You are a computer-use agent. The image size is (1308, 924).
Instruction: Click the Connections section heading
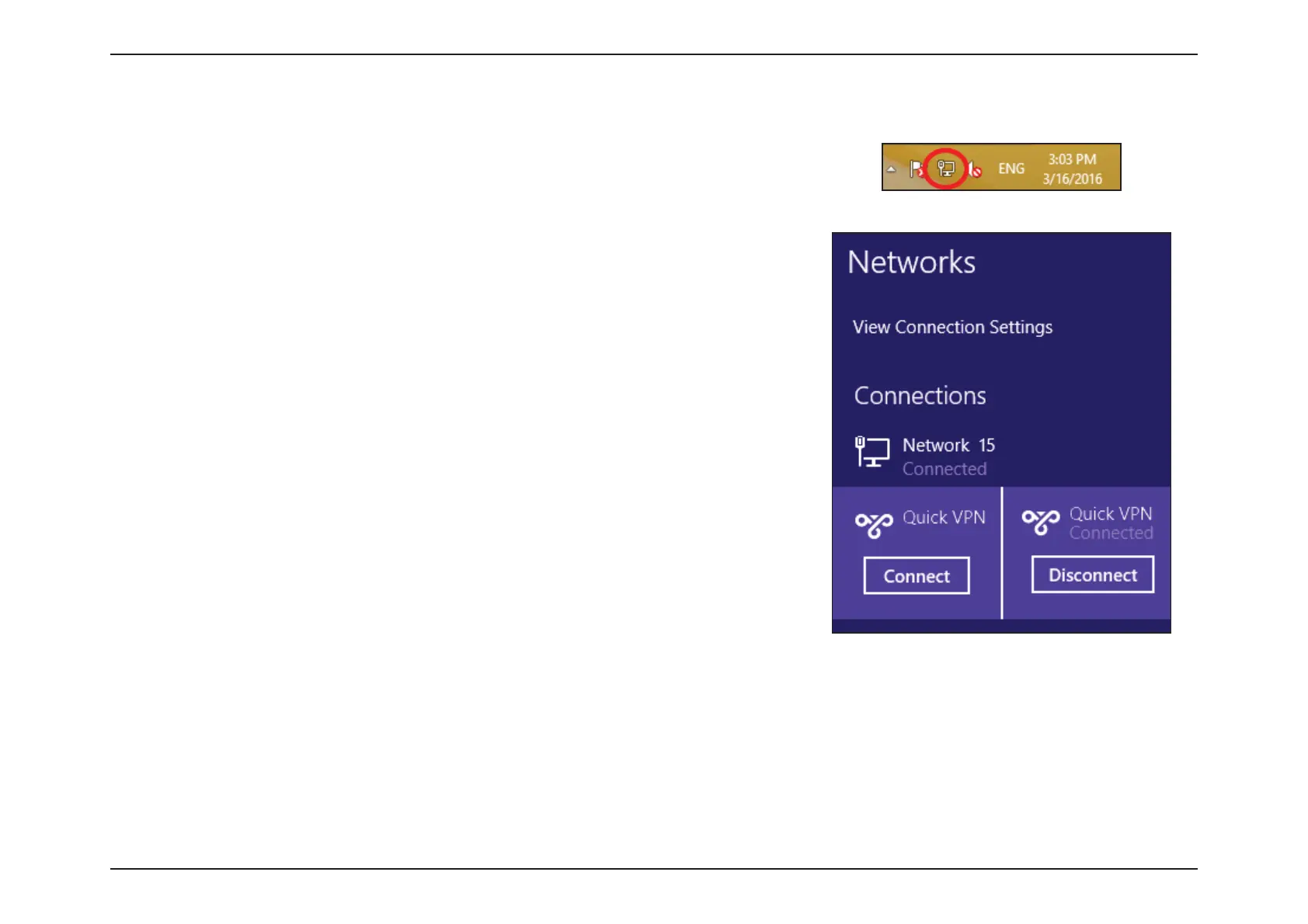920,395
